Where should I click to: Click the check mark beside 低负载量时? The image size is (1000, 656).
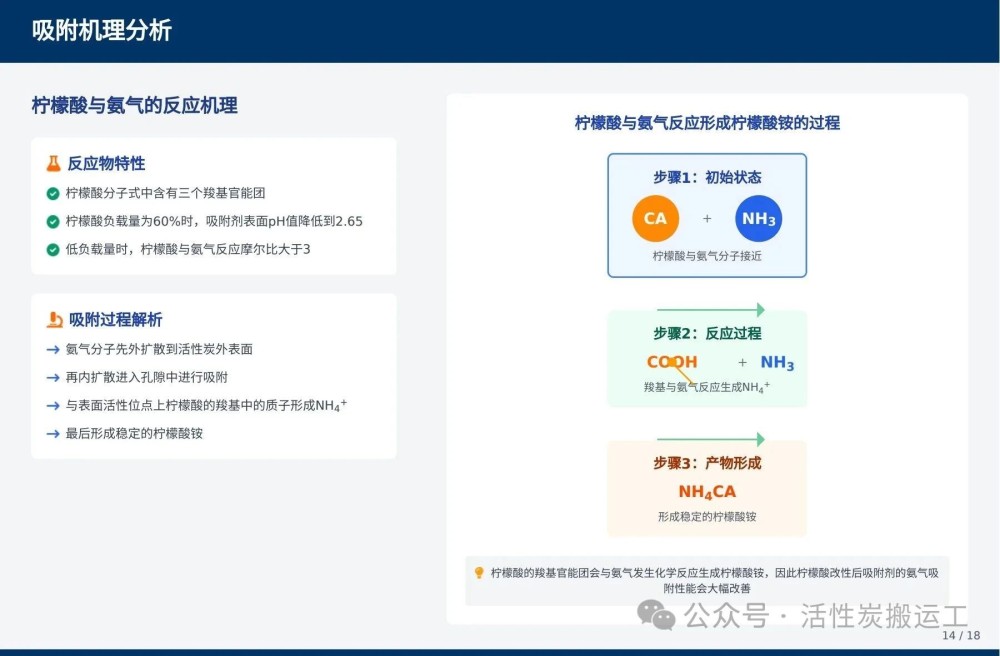[53, 249]
